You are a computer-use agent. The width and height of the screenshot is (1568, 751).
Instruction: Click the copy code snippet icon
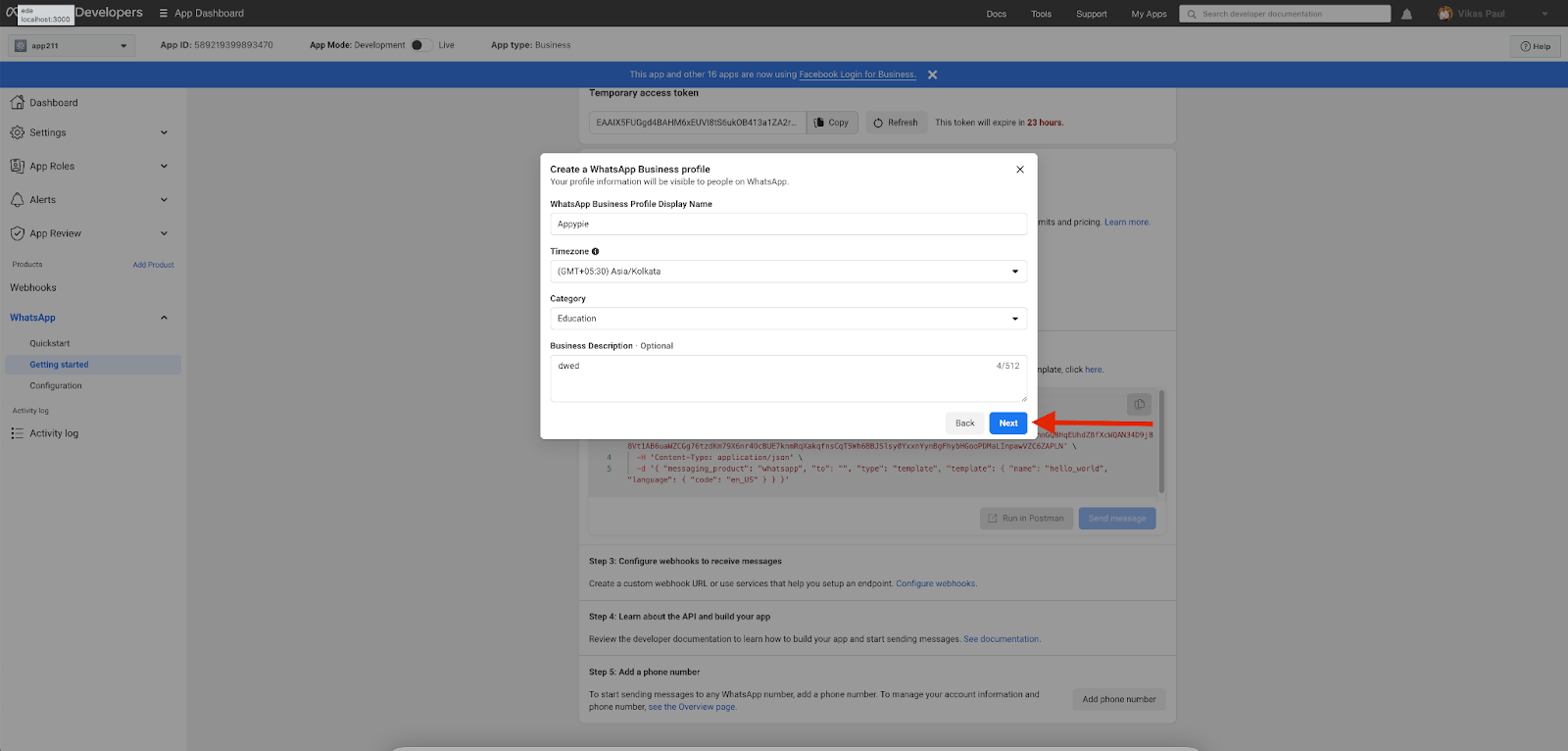[x=1139, y=404]
